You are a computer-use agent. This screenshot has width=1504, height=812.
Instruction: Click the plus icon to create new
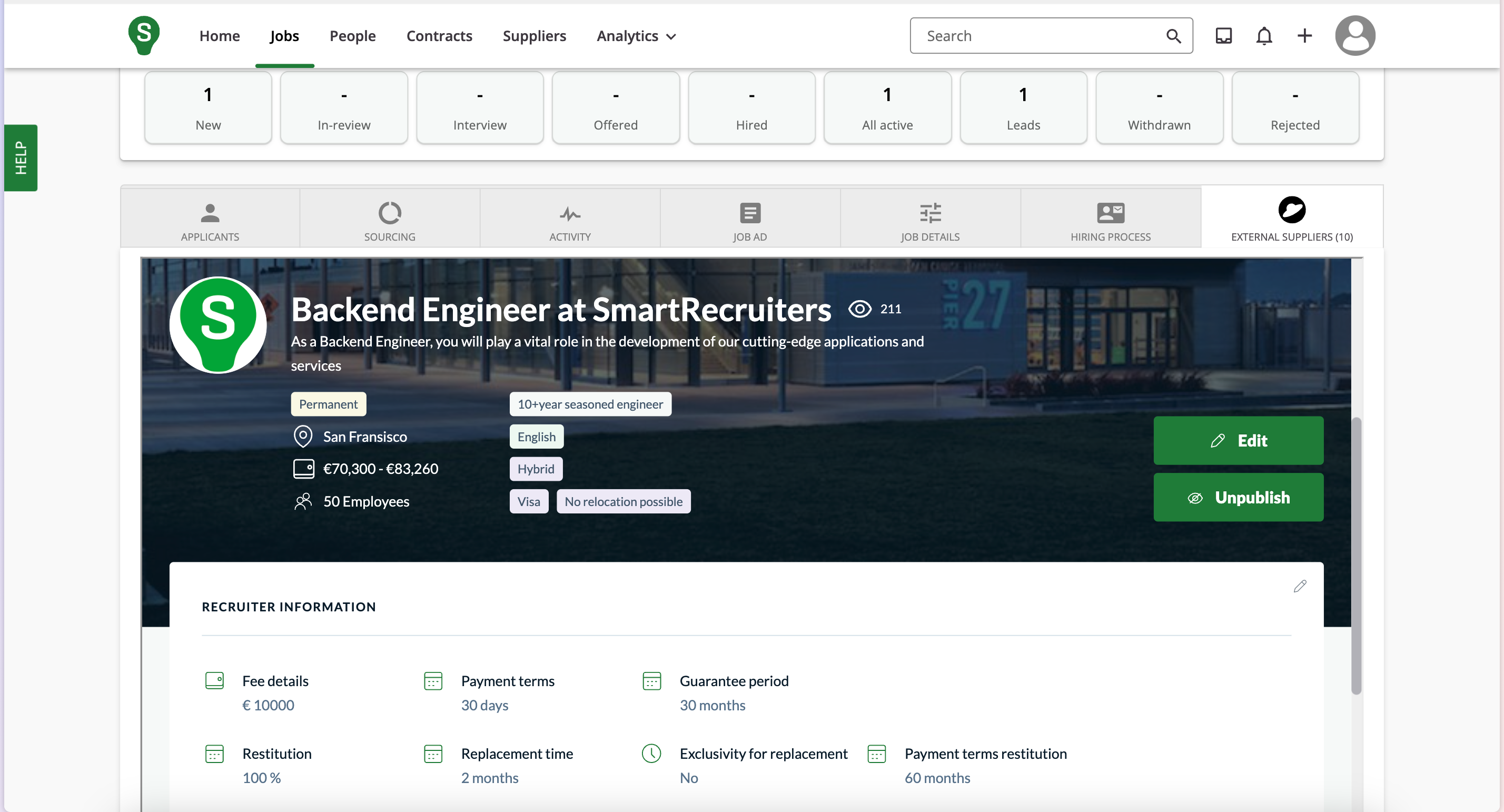pos(1304,36)
